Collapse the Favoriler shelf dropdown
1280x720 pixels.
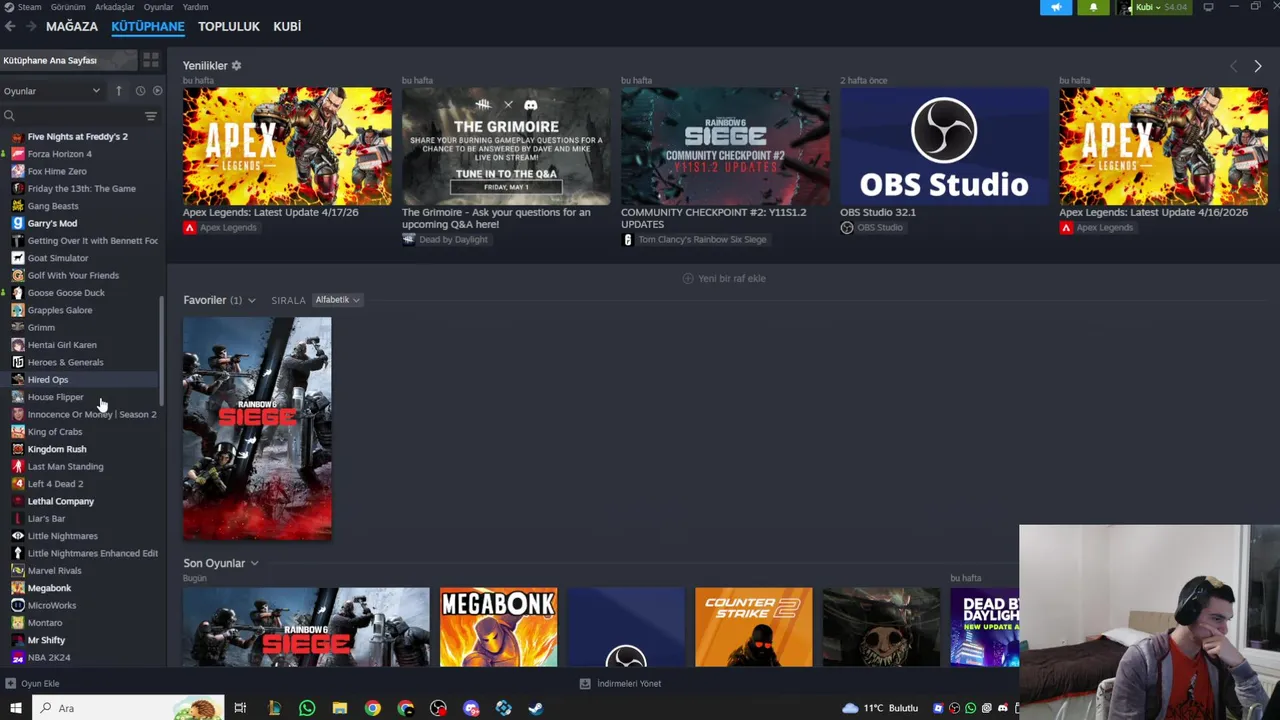click(251, 300)
